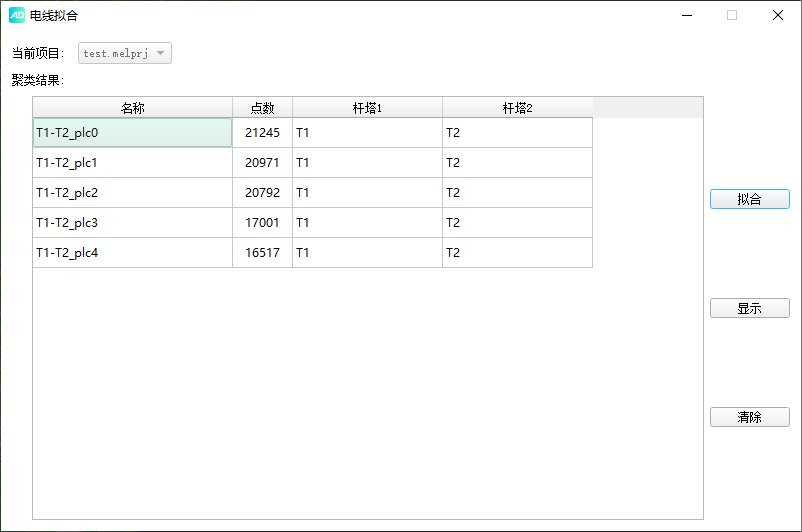Select the T1-T2_plc1 name cell
This screenshot has height=532, width=802.
pos(132,163)
